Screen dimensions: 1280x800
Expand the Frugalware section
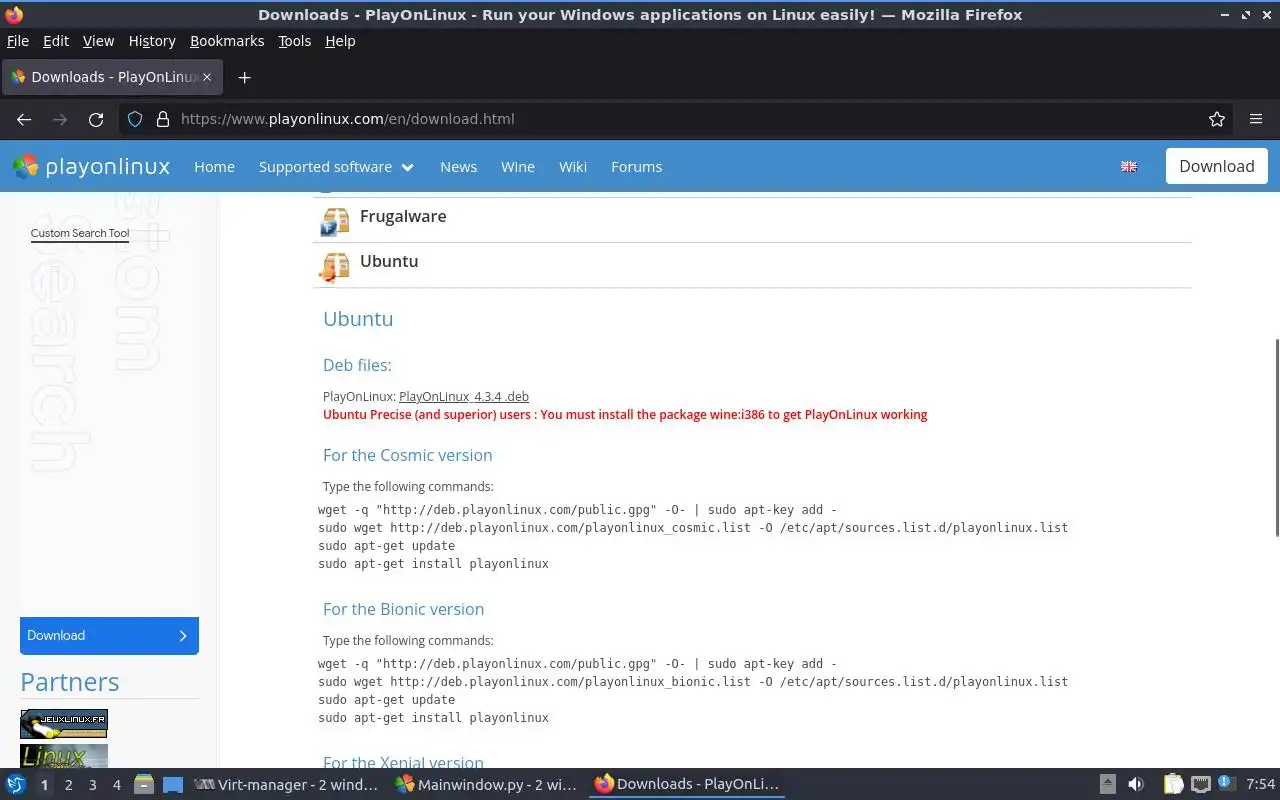pyautogui.click(x=752, y=218)
